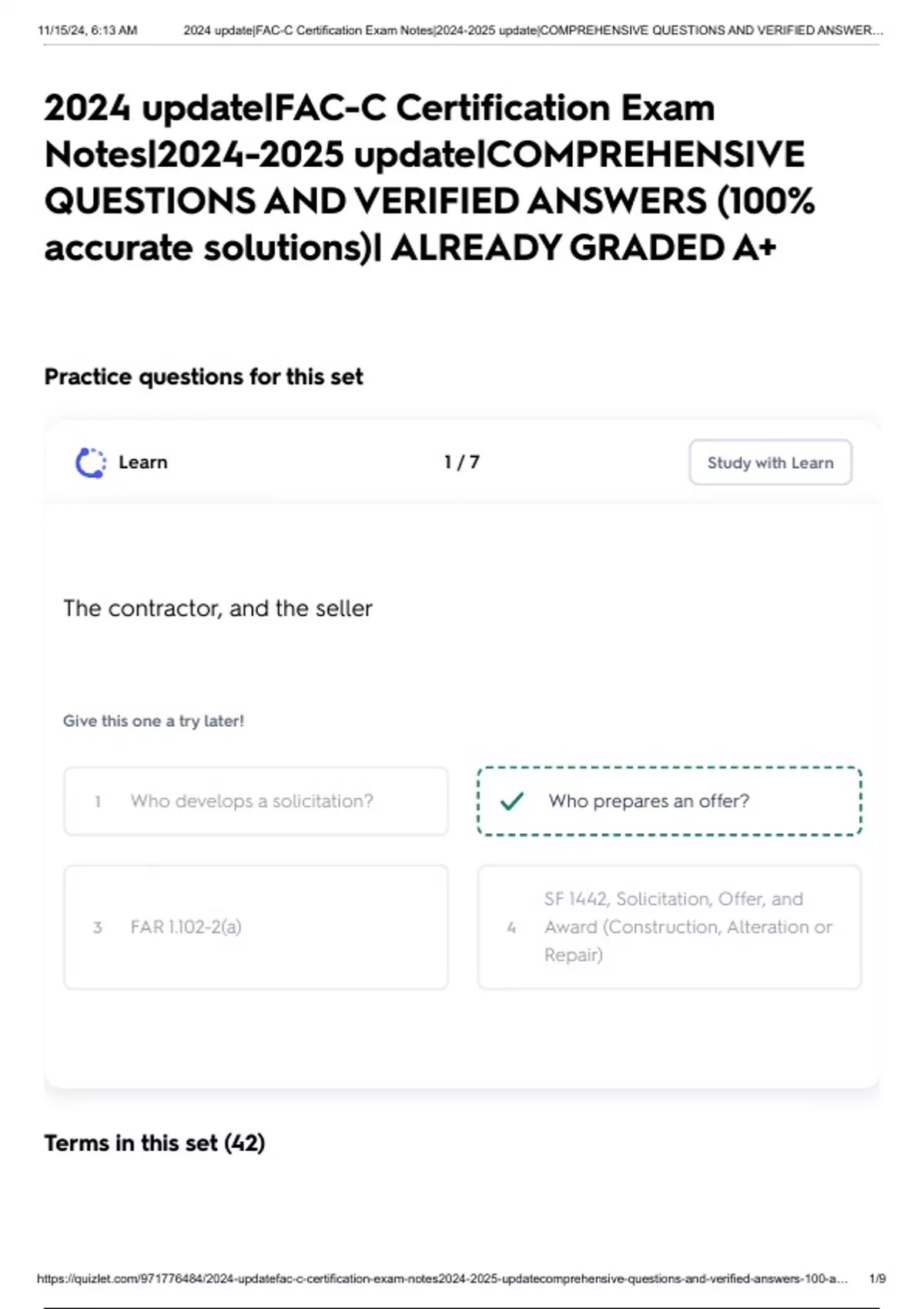Click the dashed border around correct answer
This screenshot has width=924, height=1309.
[668, 766]
